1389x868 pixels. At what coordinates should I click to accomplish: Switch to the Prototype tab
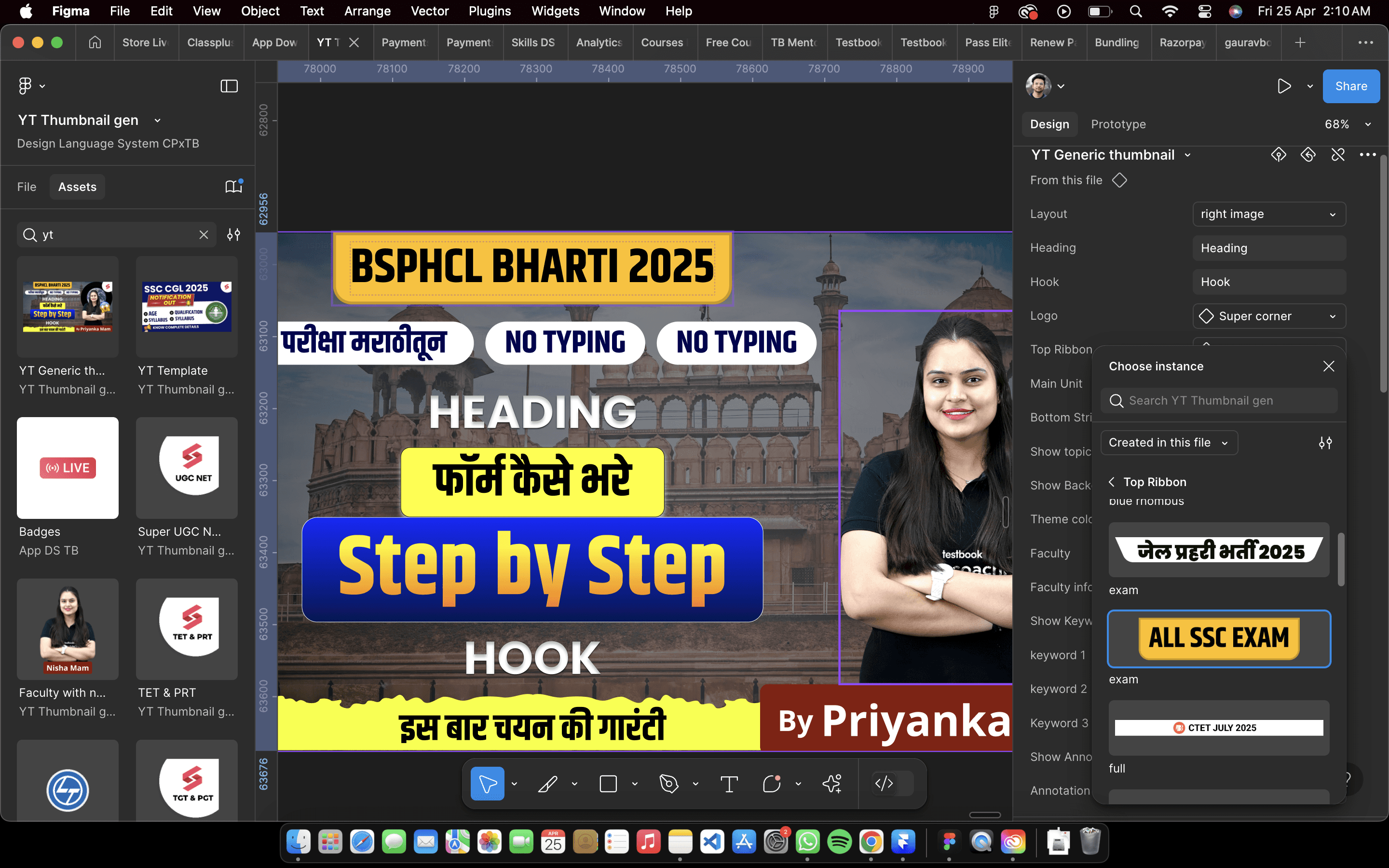click(1117, 124)
